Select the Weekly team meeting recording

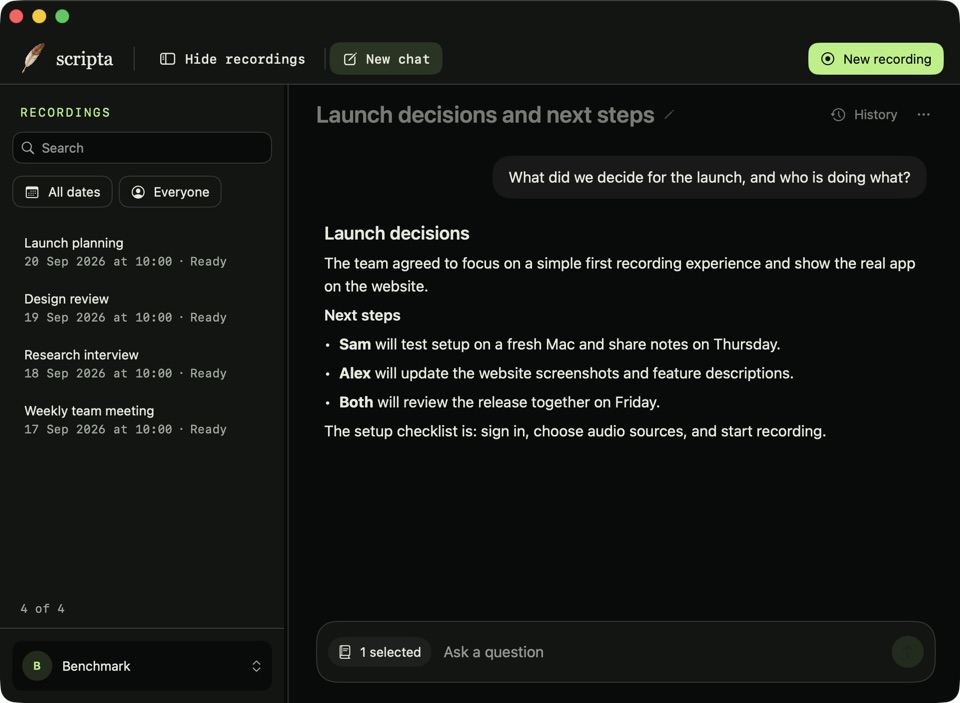(x=142, y=419)
